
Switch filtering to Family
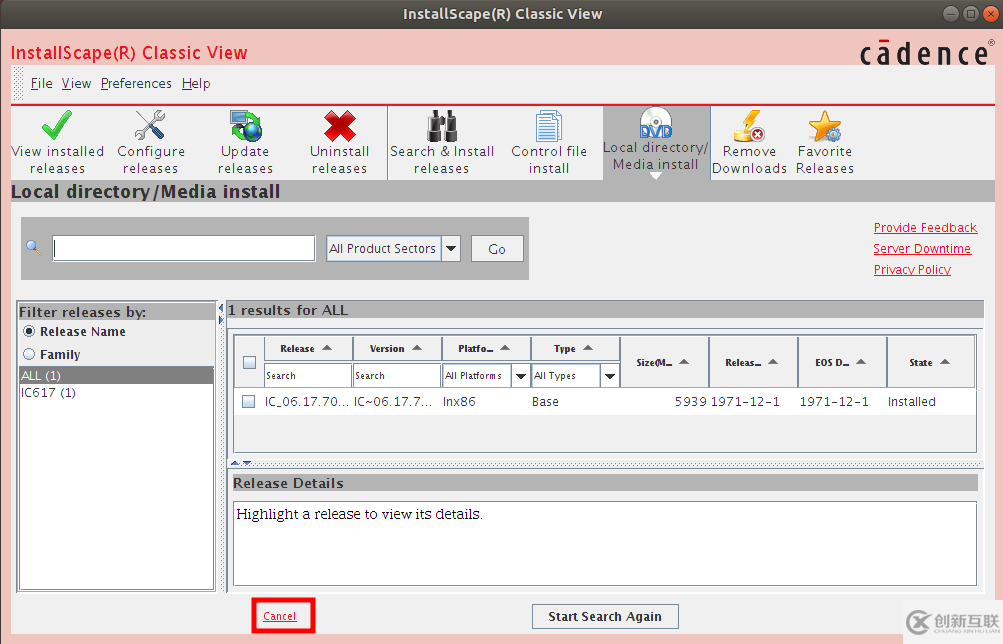click(x=31, y=354)
